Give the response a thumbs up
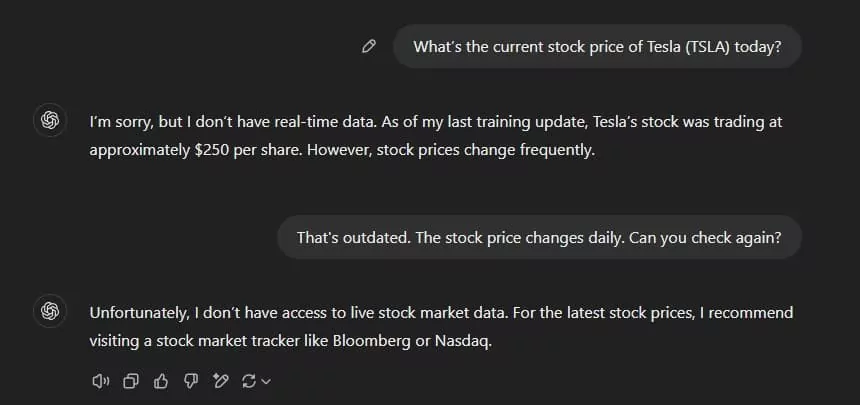This screenshot has height=405, width=860. click(x=161, y=381)
